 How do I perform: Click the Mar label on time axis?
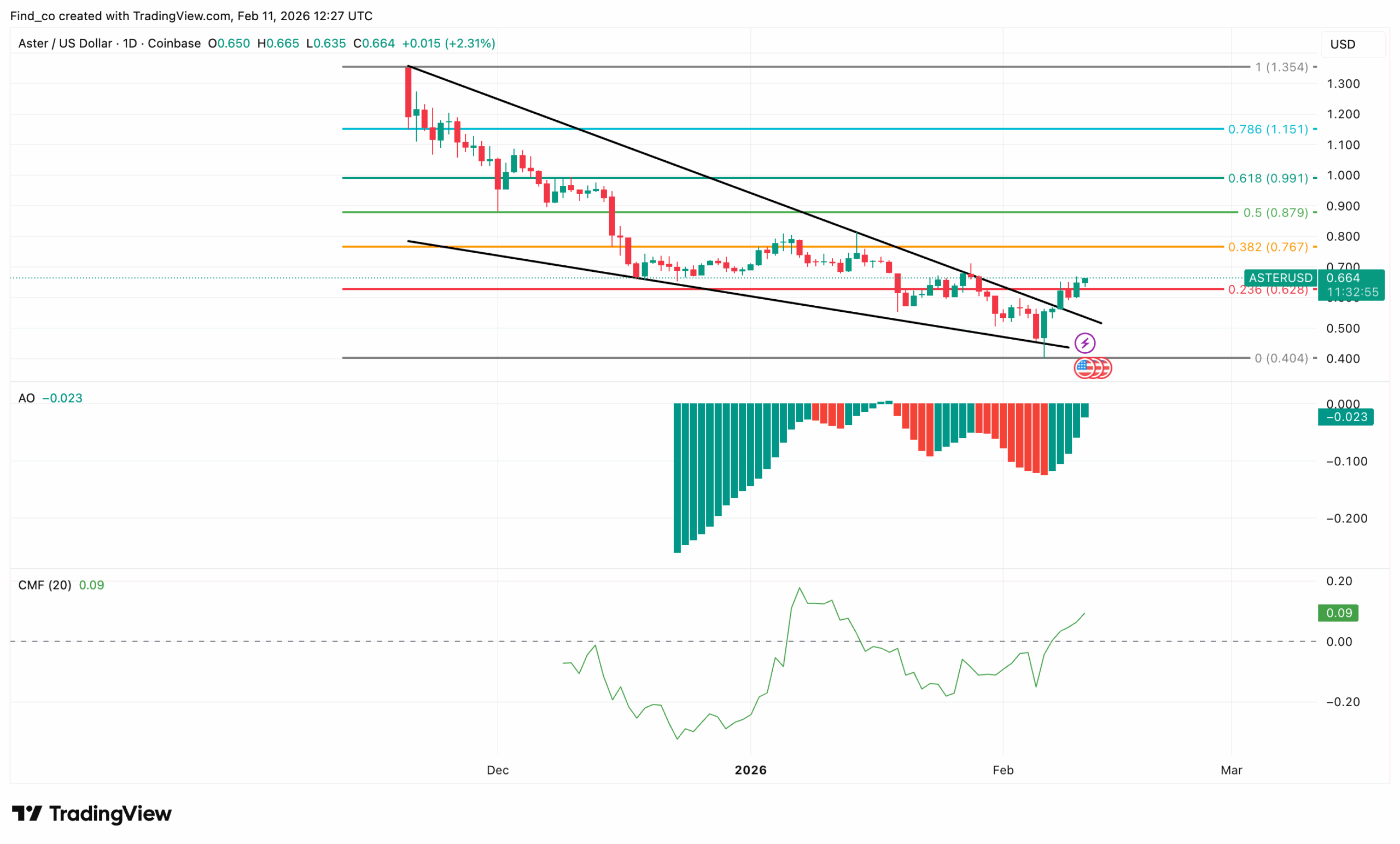[1232, 770]
